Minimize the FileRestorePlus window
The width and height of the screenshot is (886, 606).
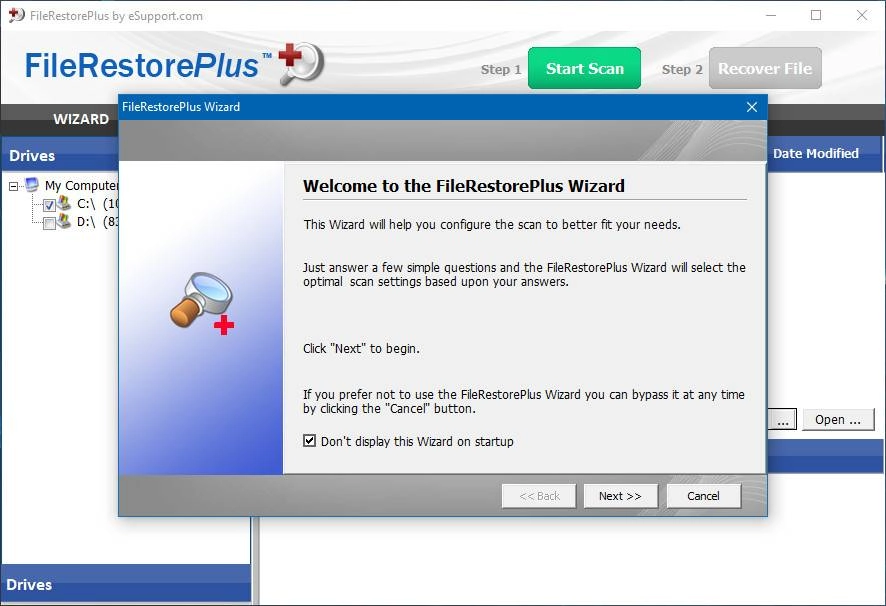pos(771,15)
